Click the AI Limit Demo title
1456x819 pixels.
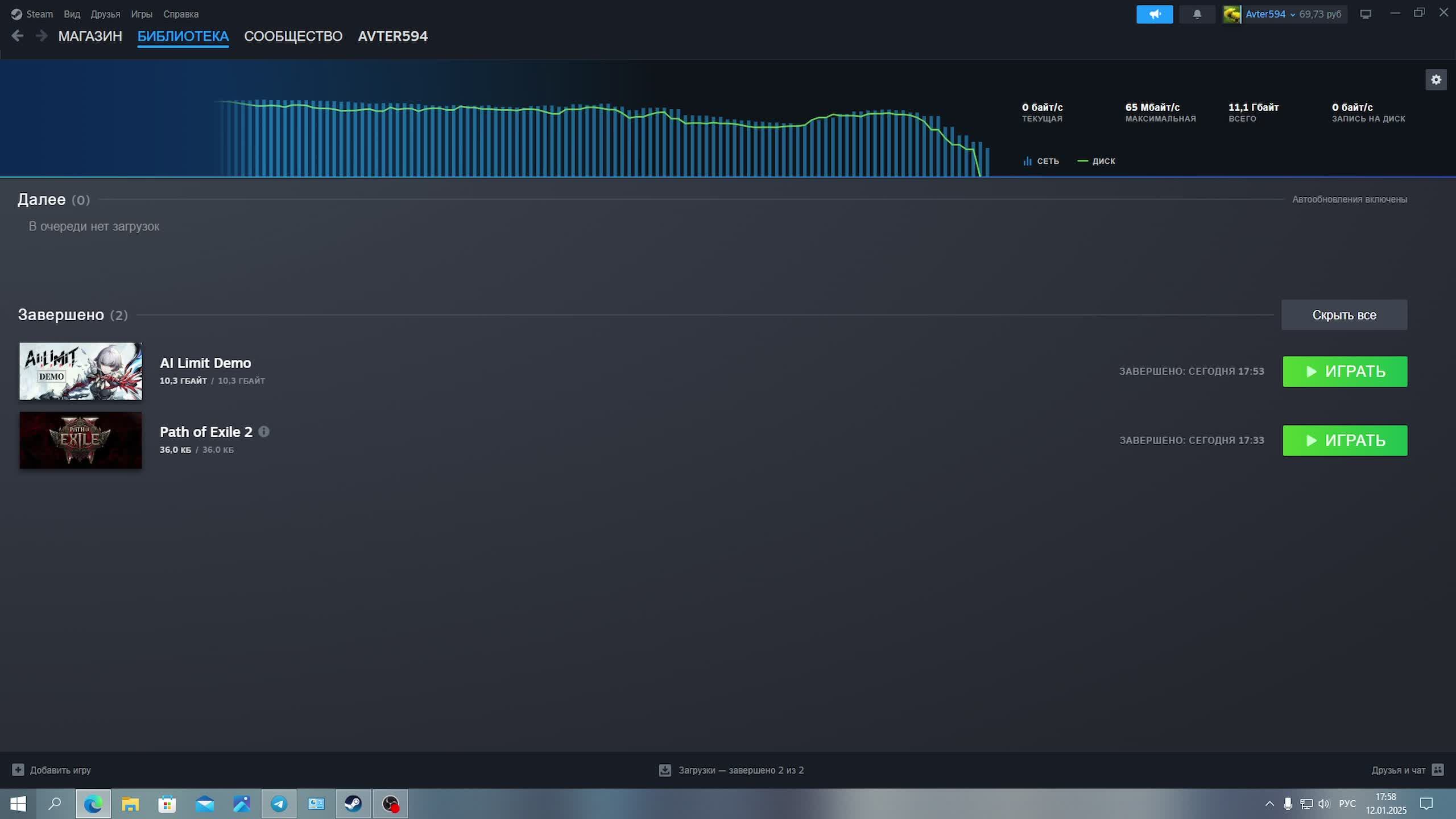click(205, 363)
